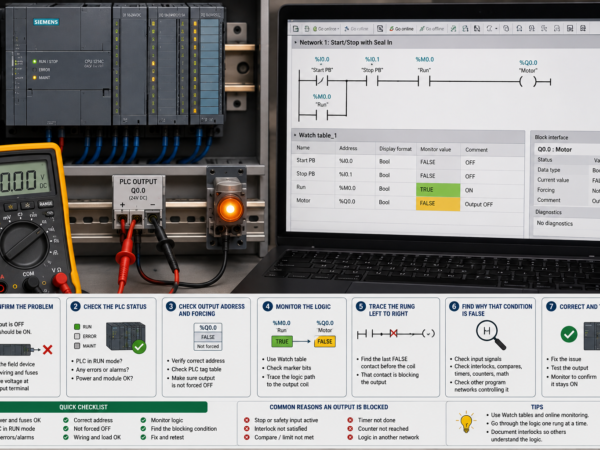Click the Name column header in the watch table

point(303,148)
